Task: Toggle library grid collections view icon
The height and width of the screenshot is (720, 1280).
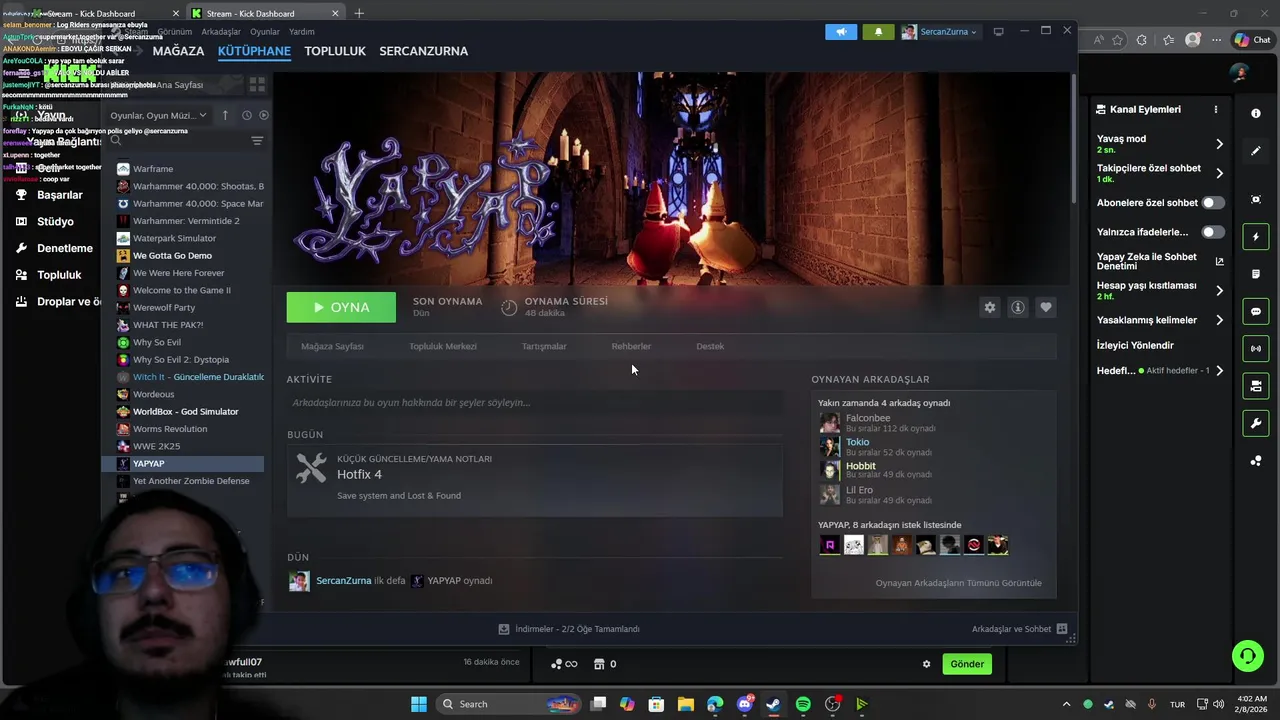Action: (257, 85)
